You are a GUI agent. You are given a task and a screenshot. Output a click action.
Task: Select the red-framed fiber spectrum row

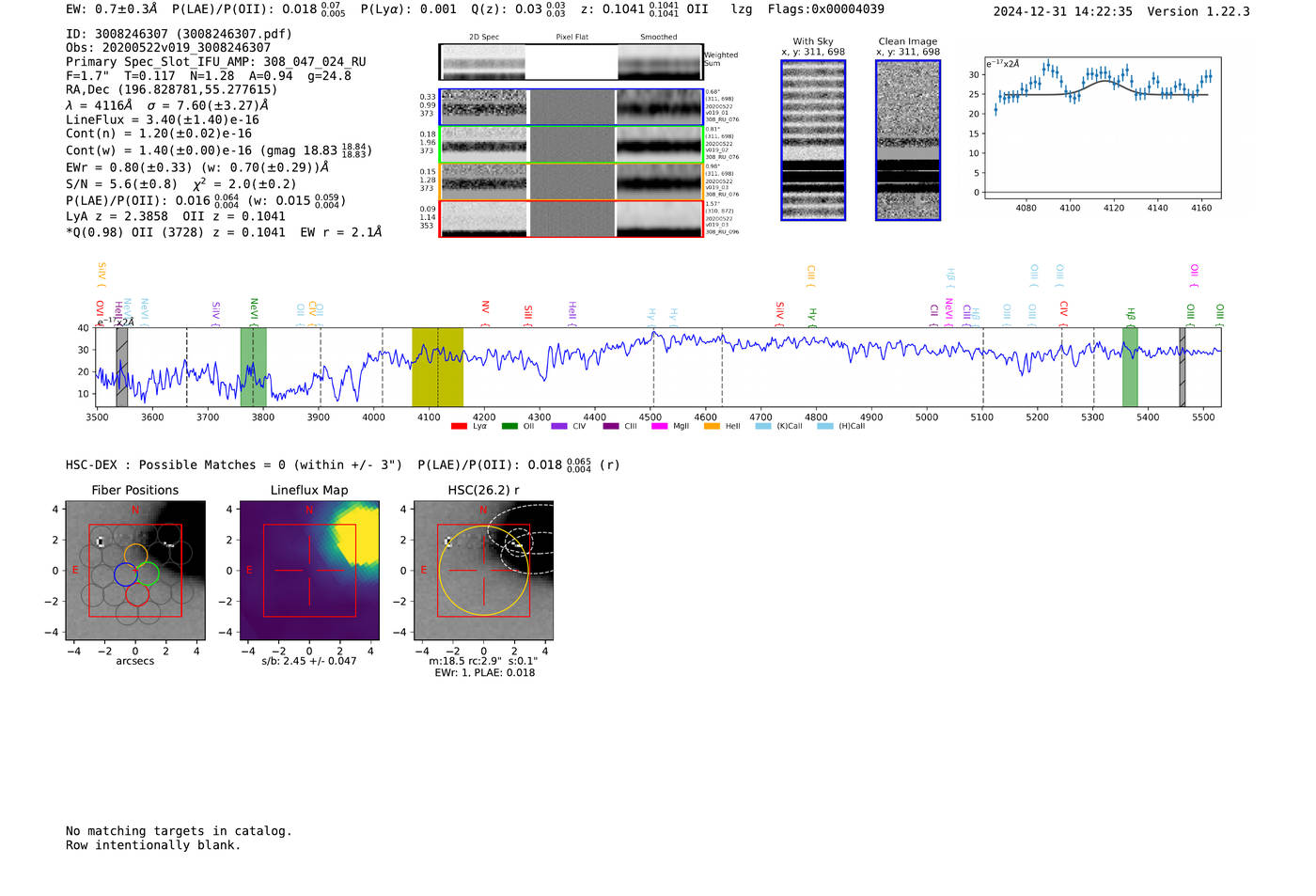click(572, 219)
